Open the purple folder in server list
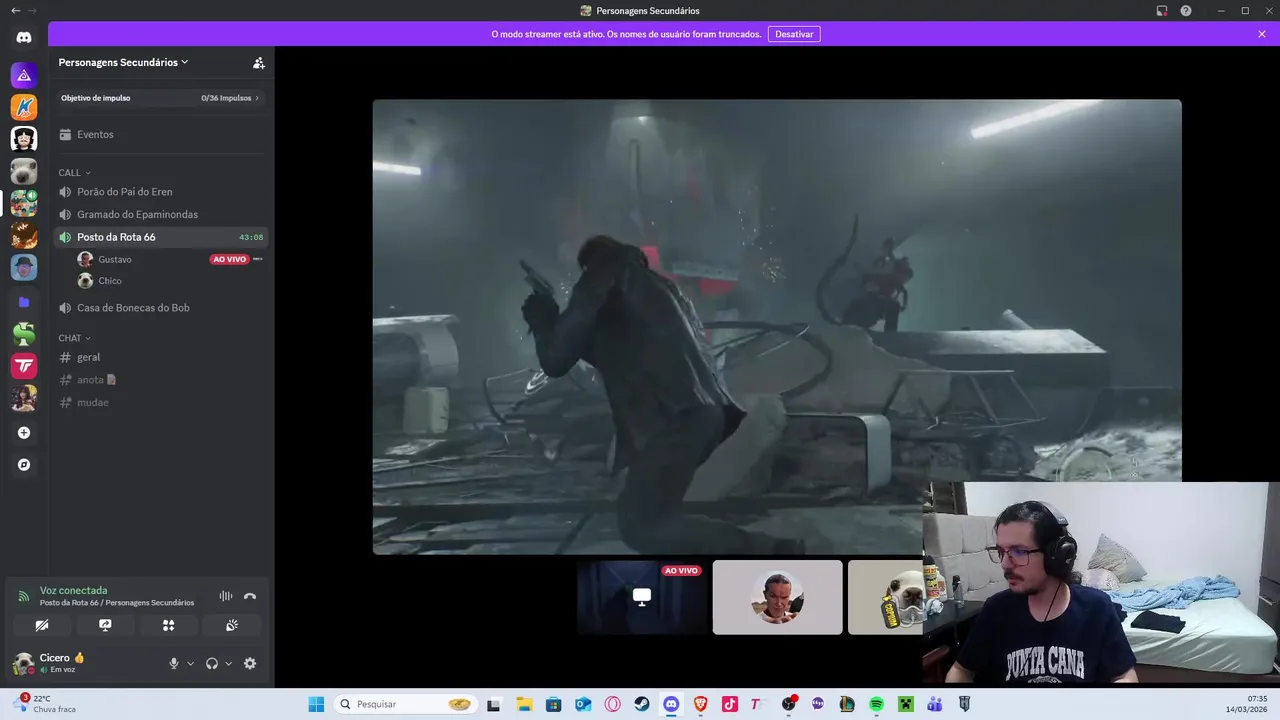 (x=24, y=302)
